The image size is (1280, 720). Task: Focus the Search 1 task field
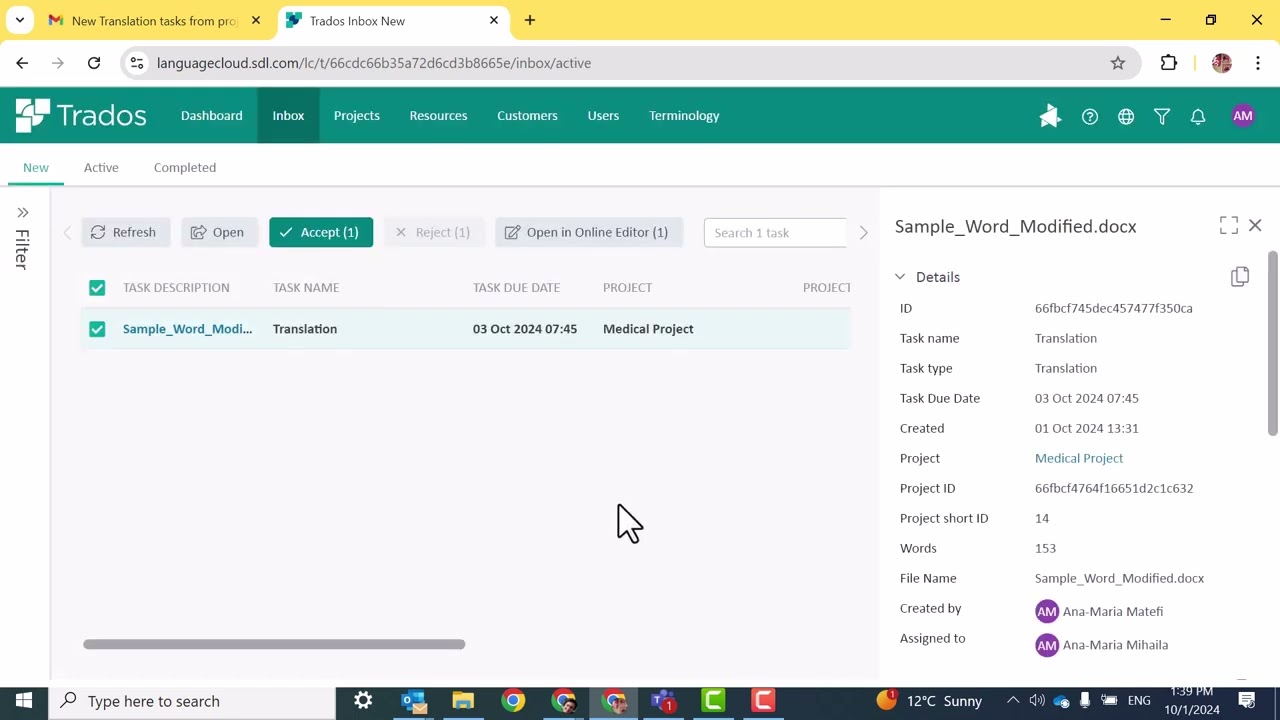776,232
